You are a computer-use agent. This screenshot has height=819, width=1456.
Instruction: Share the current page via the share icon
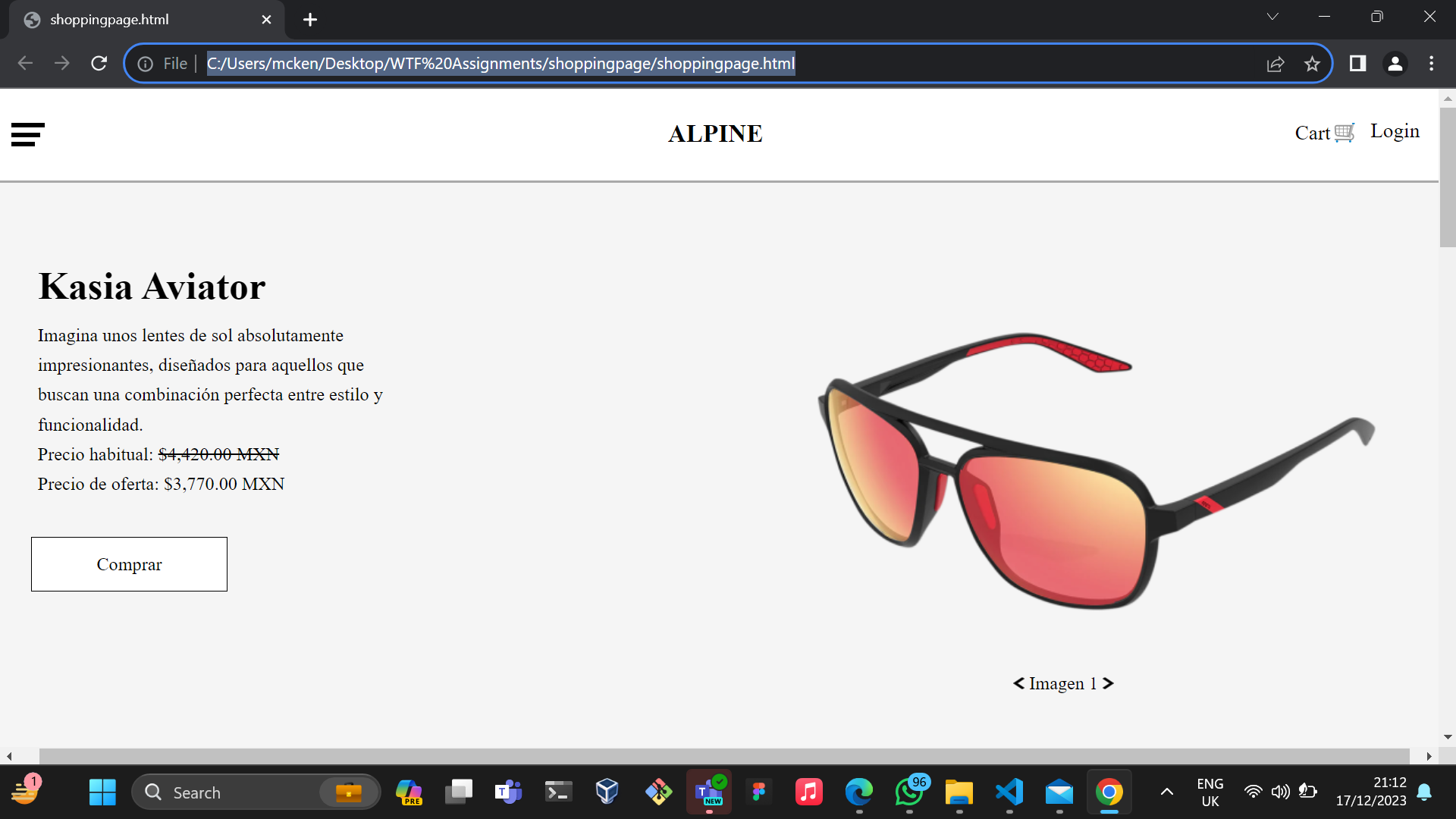pyautogui.click(x=1276, y=64)
